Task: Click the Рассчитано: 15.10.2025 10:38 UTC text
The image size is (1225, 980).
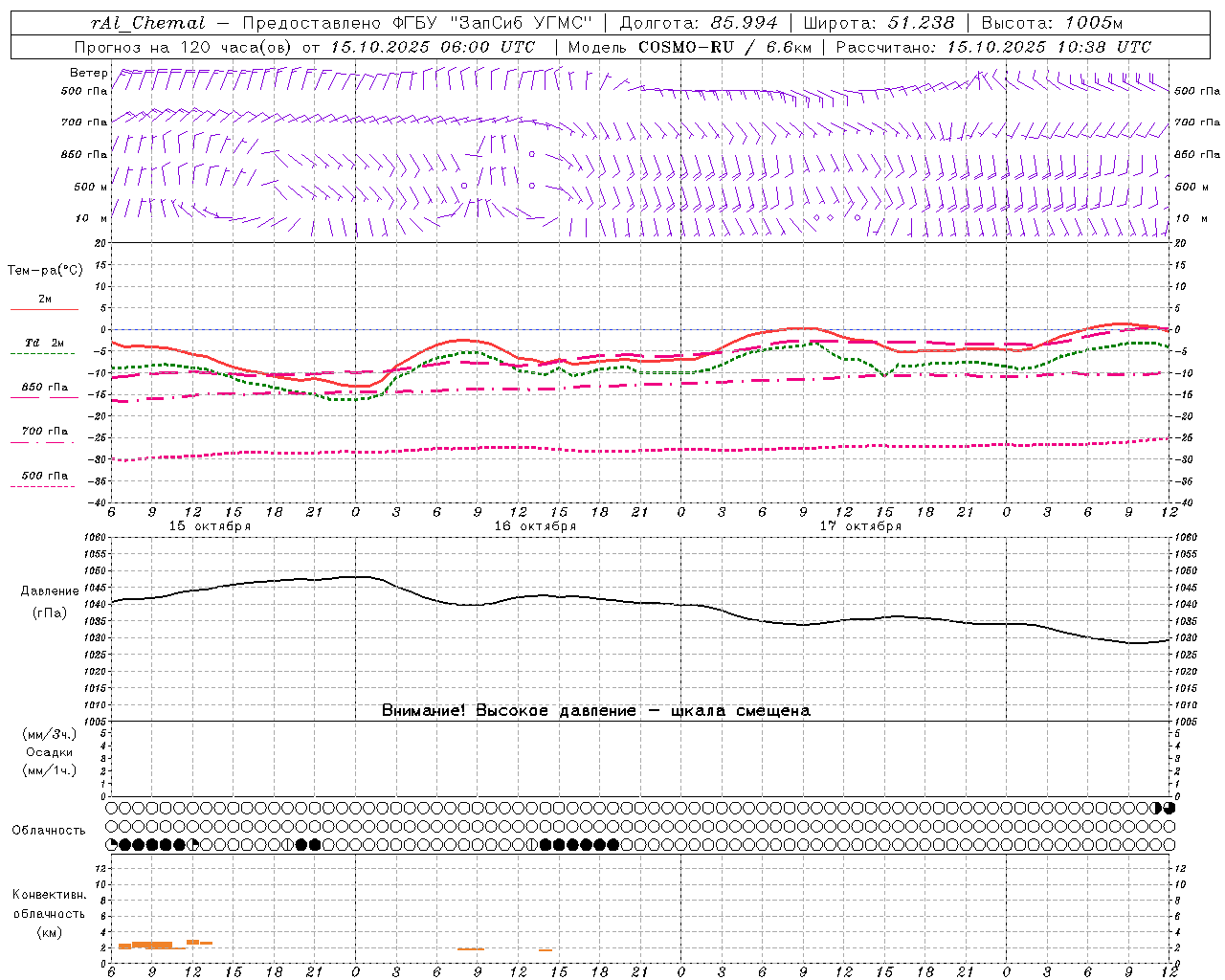Action: click(993, 47)
